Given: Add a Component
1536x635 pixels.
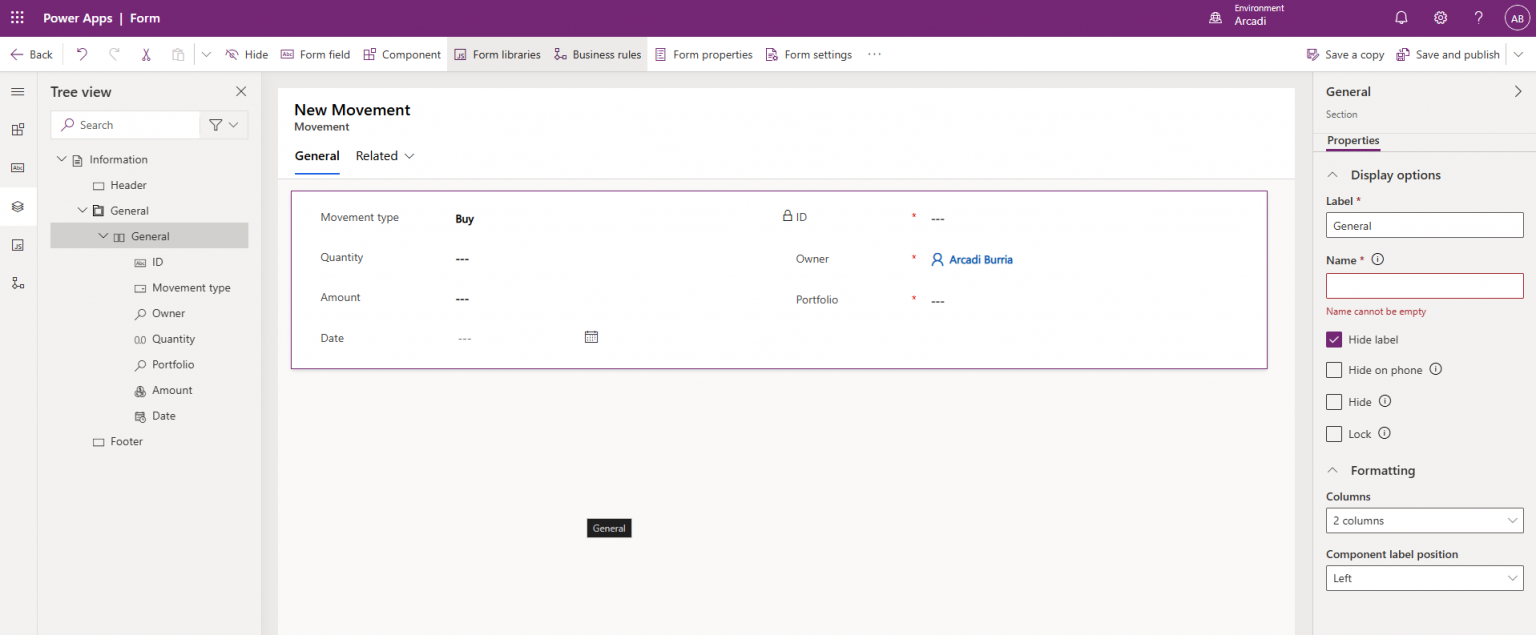Looking at the screenshot, I should [401, 54].
